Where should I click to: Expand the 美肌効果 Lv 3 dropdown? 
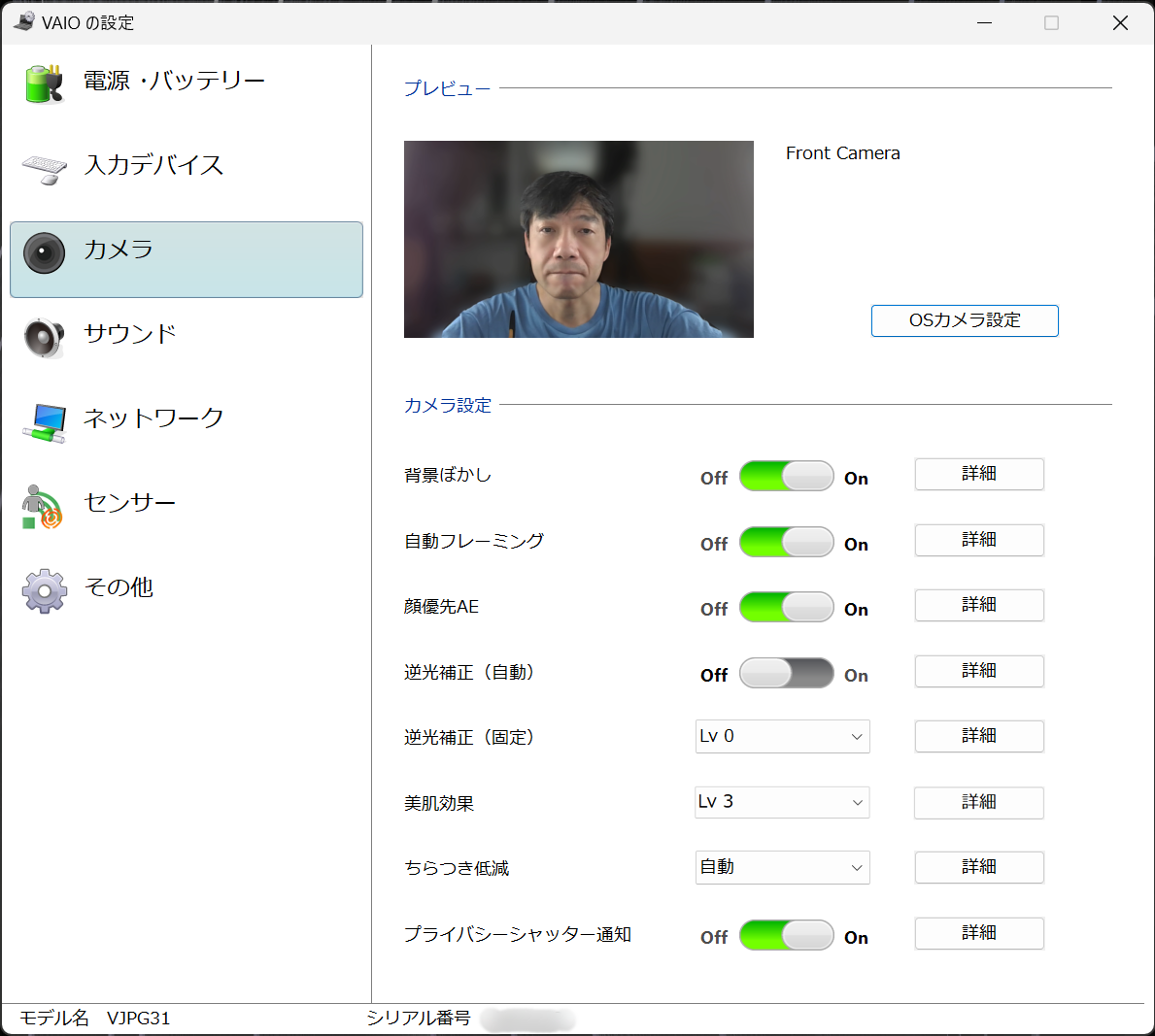[782, 802]
